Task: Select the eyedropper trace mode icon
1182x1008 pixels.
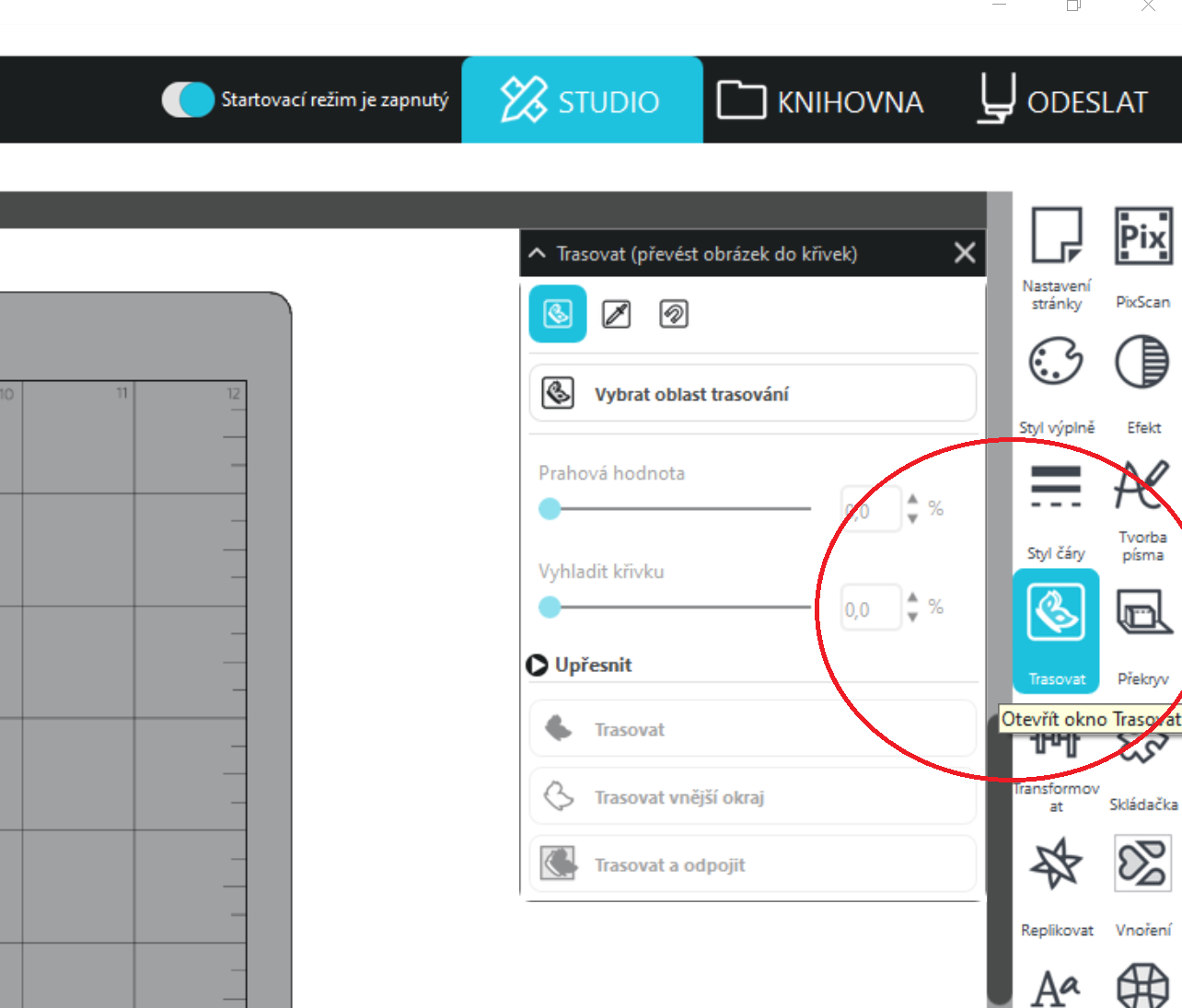Action: point(616,314)
